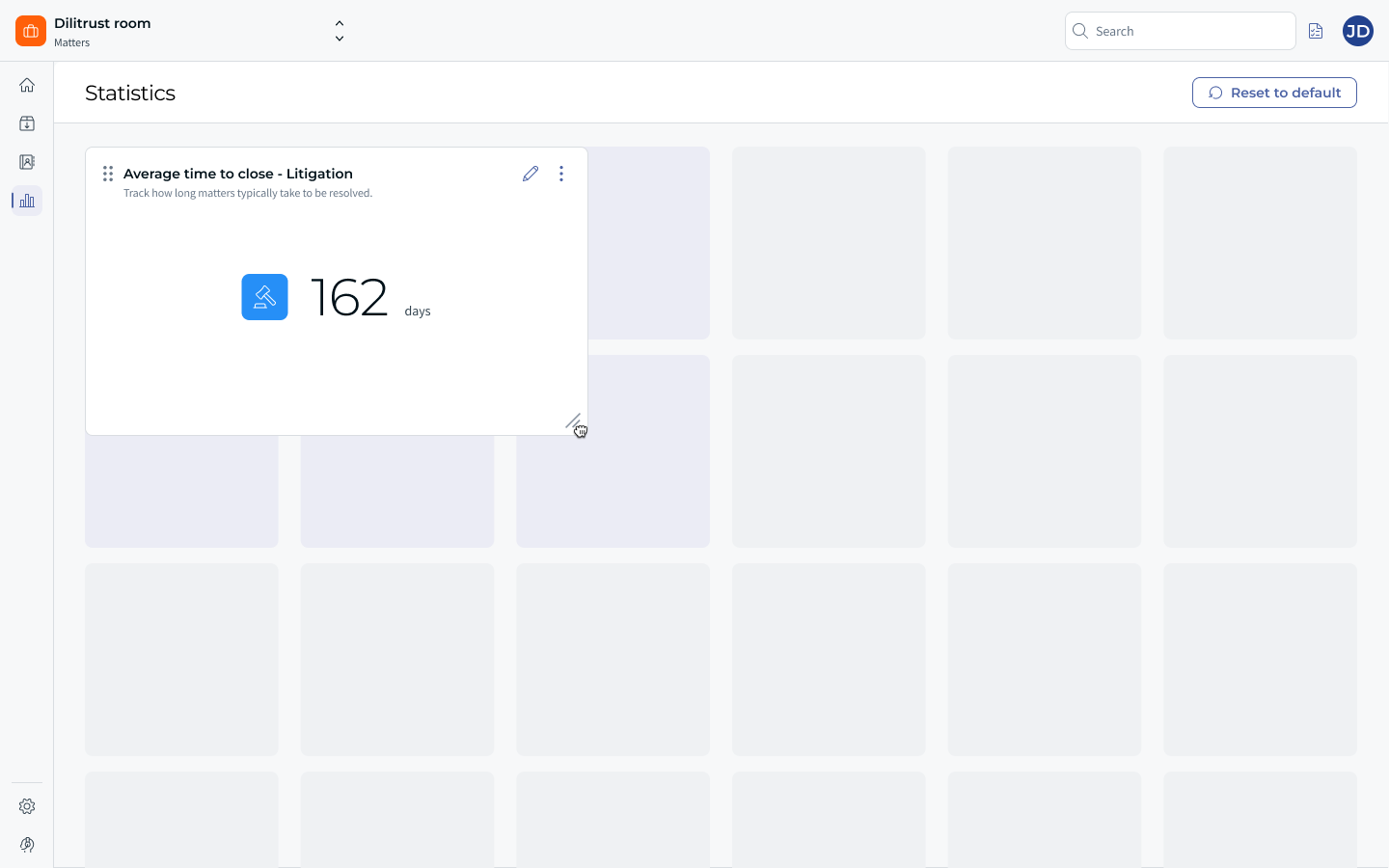
Task: Open the Statistics bar chart sidebar icon
Action: pyautogui.click(x=27, y=201)
